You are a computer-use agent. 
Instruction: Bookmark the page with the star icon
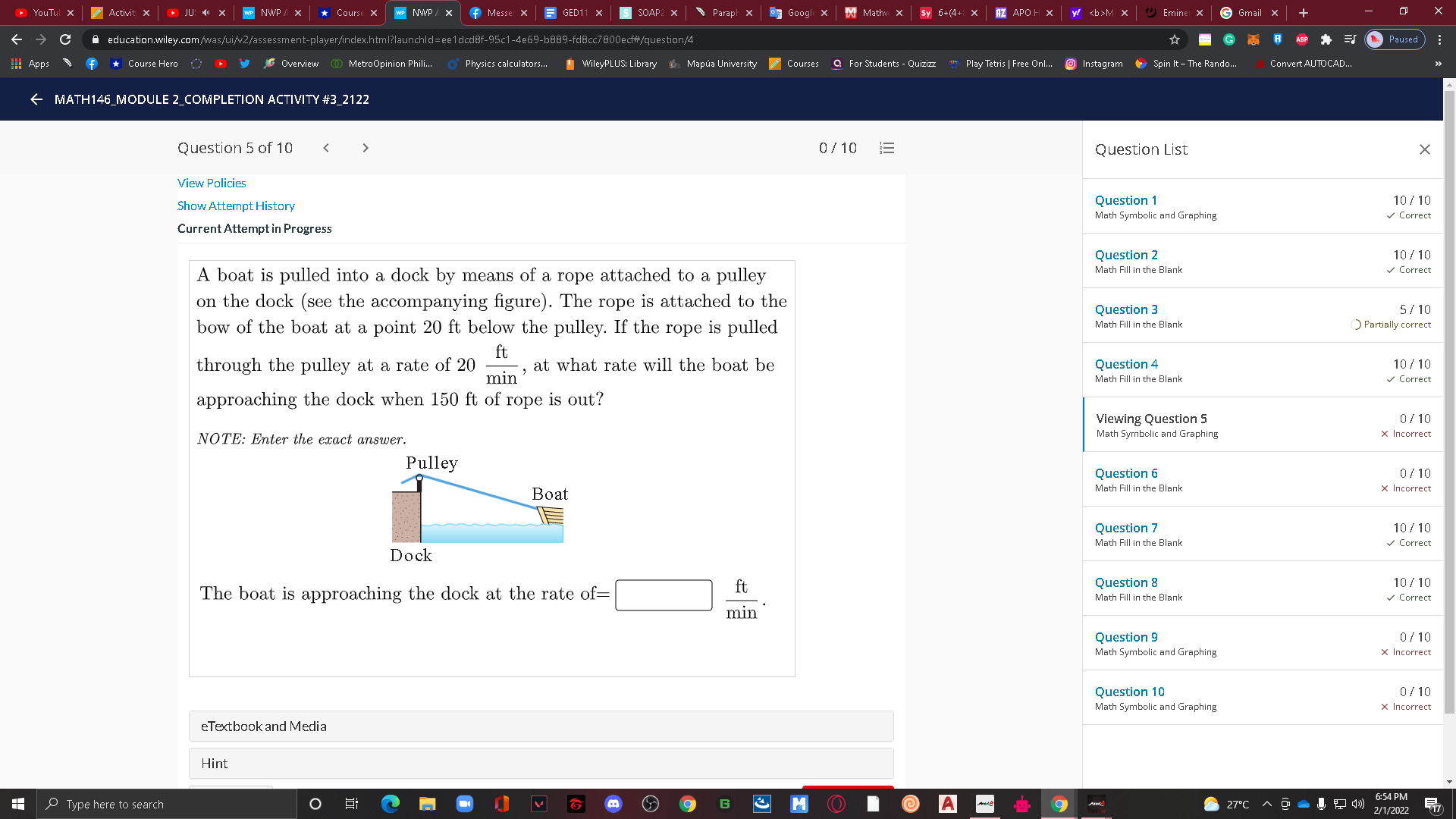pyautogui.click(x=1174, y=39)
